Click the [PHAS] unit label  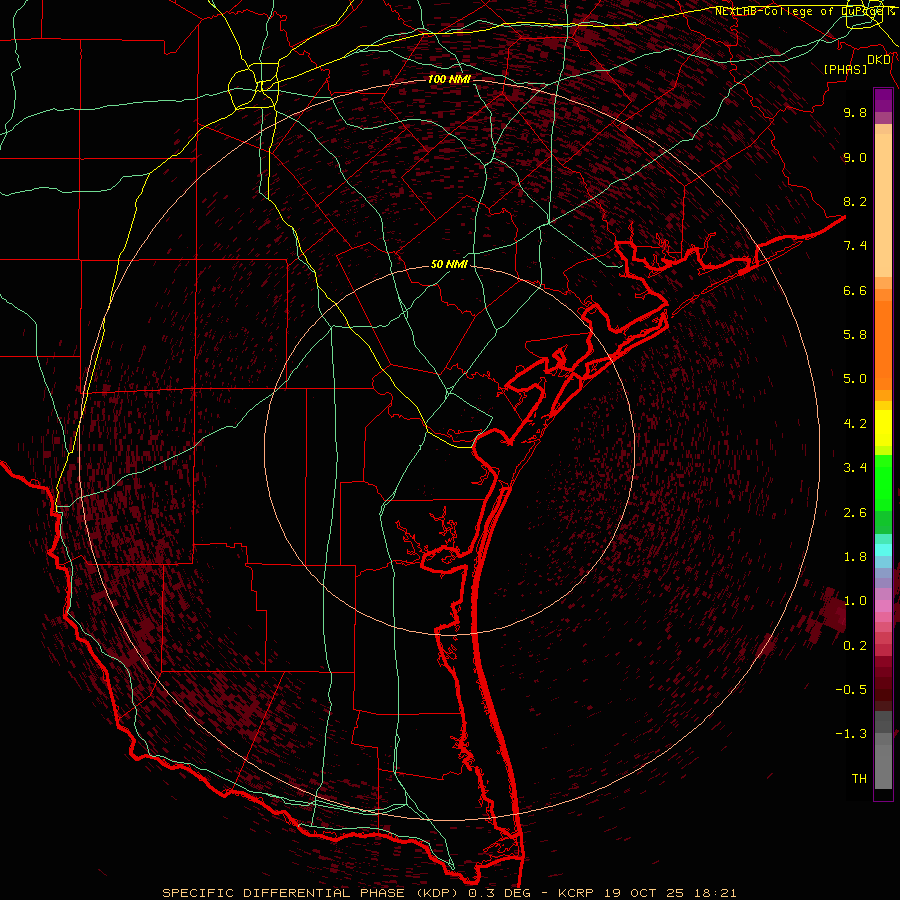click(x=845, y=70)
